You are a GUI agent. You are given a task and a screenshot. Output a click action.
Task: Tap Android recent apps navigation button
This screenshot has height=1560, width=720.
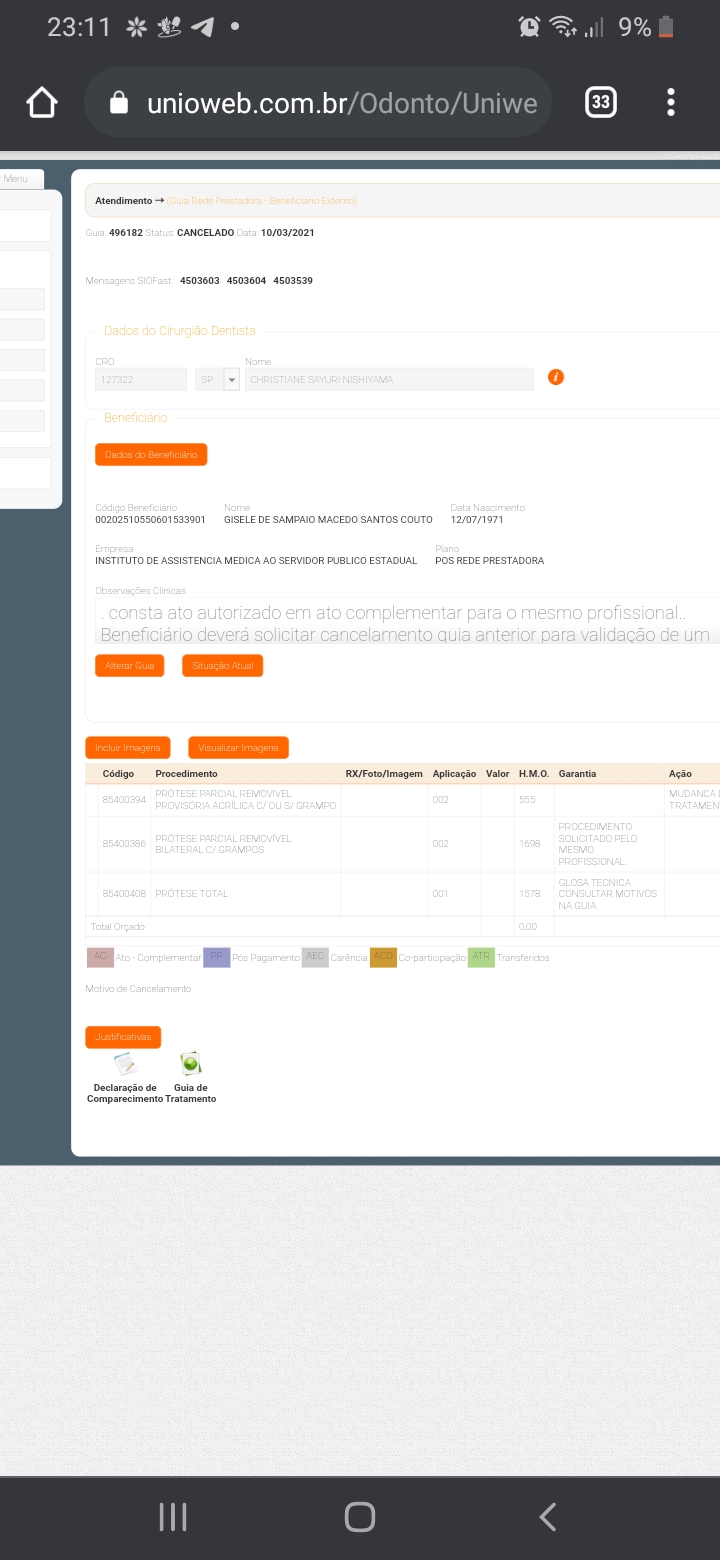173,1517
